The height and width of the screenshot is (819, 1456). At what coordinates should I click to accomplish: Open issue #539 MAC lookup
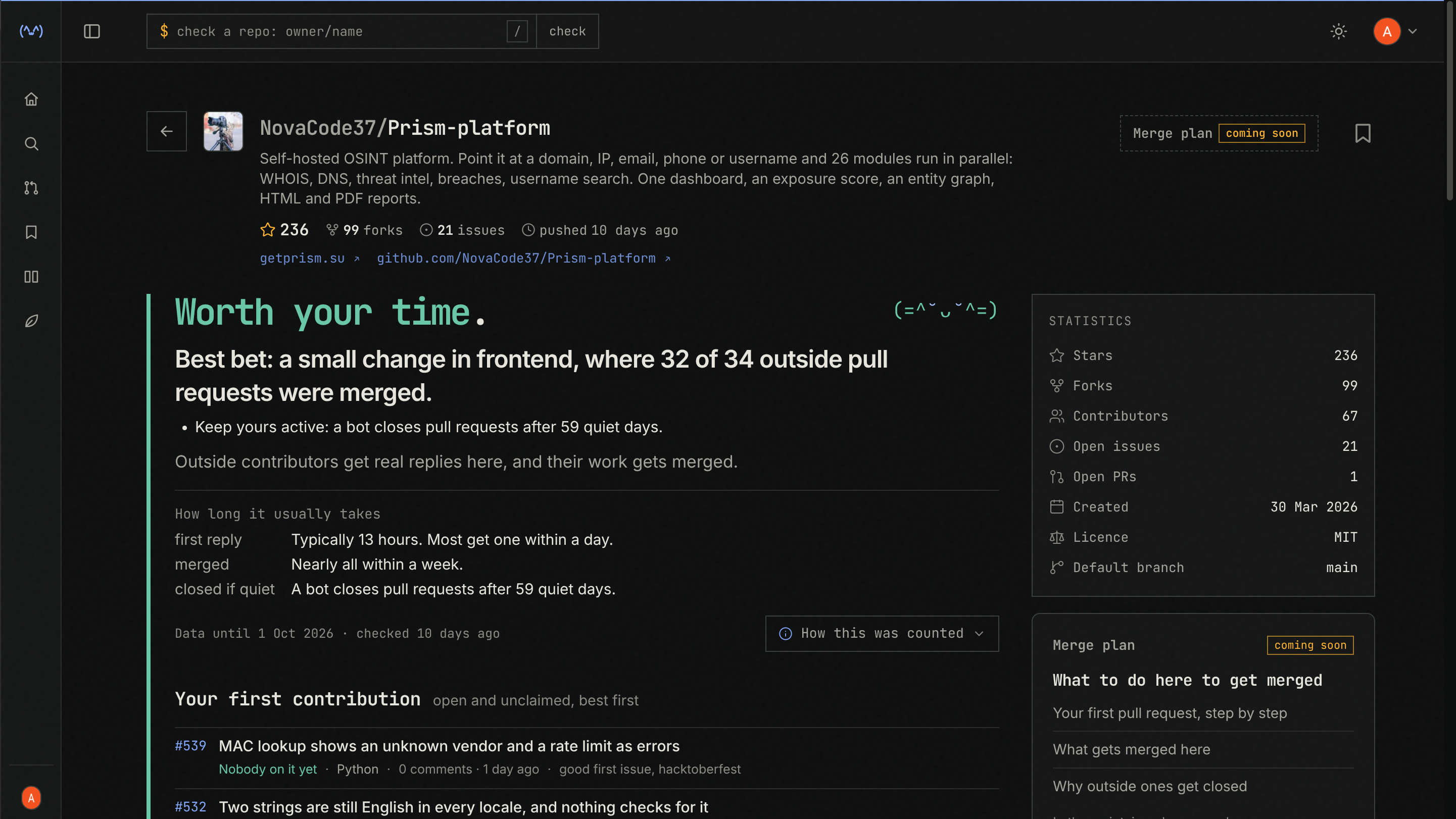(449, 746)
